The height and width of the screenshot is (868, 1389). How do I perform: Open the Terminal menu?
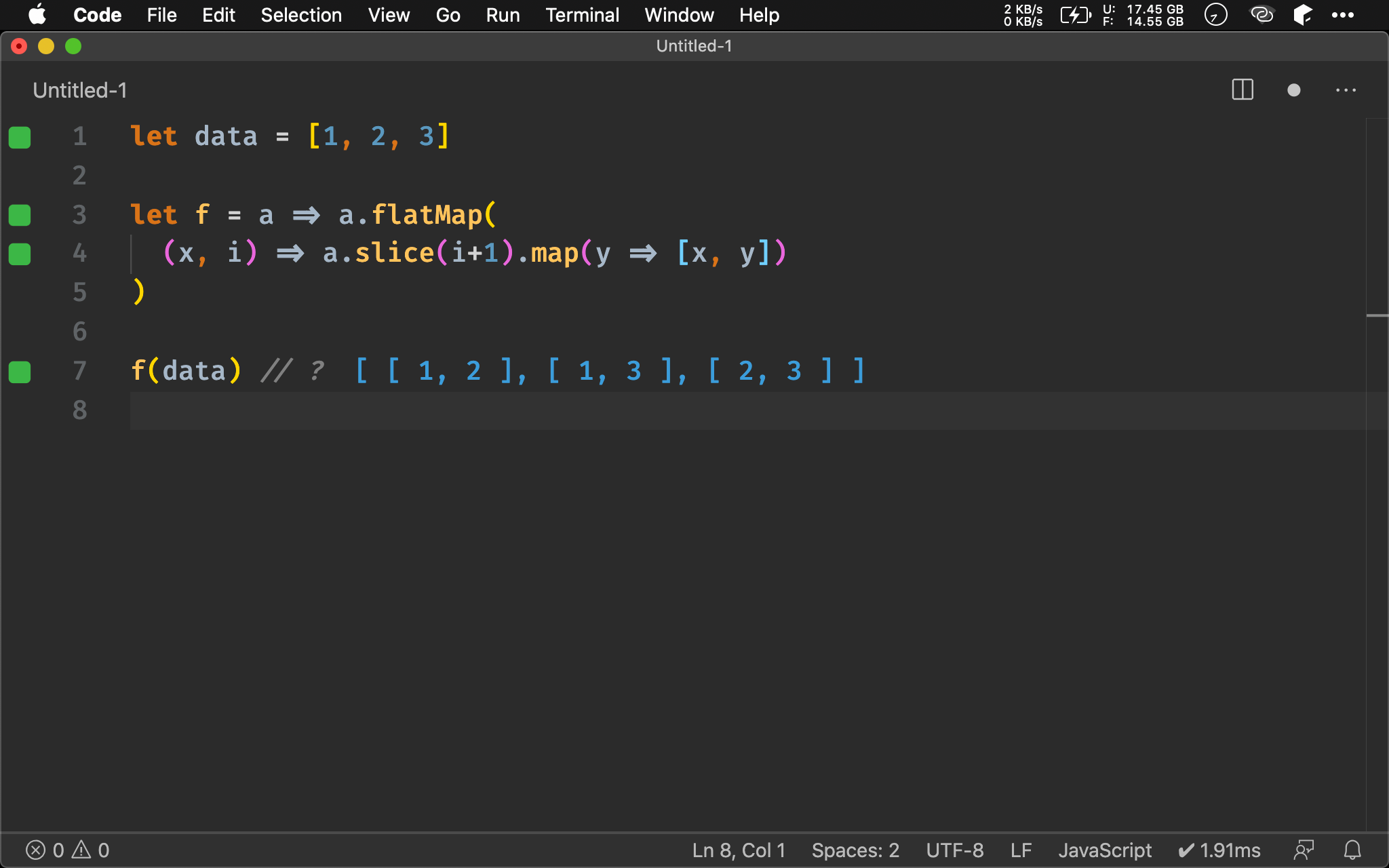point(582,15)
